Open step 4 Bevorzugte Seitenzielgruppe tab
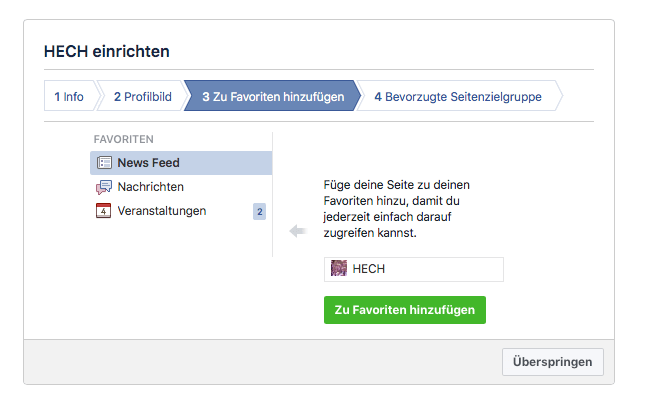The height and width of the screenshot is (400, 646). (x=458, y=96)
